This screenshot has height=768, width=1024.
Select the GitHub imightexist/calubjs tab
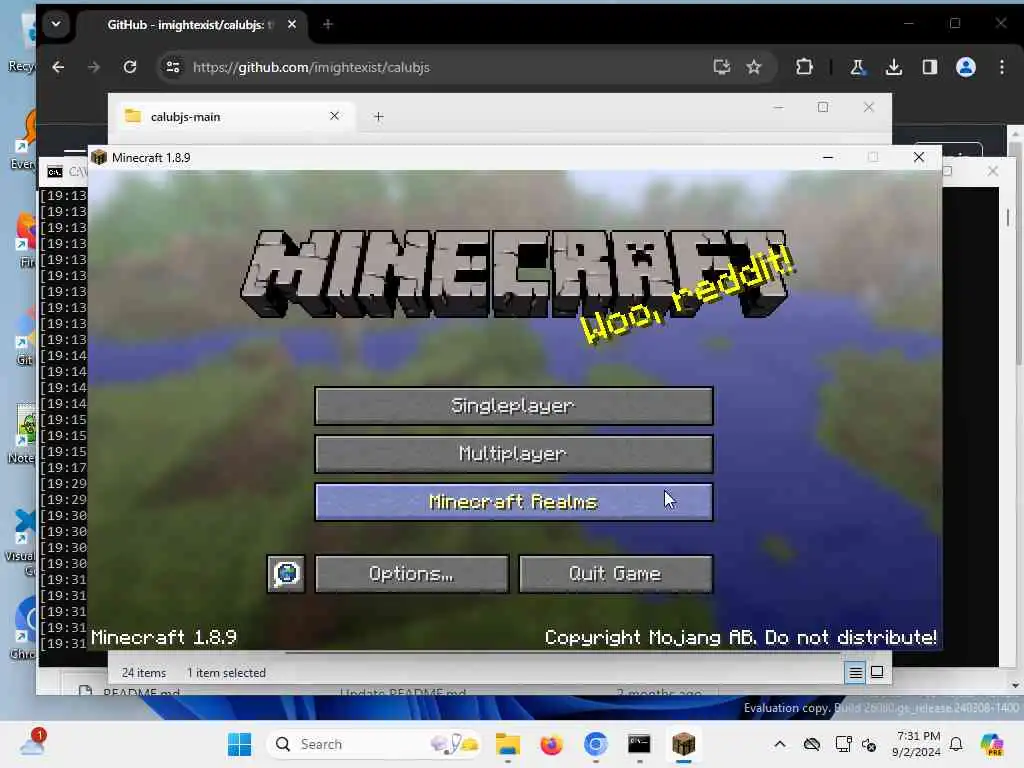[x=190, y=25]
